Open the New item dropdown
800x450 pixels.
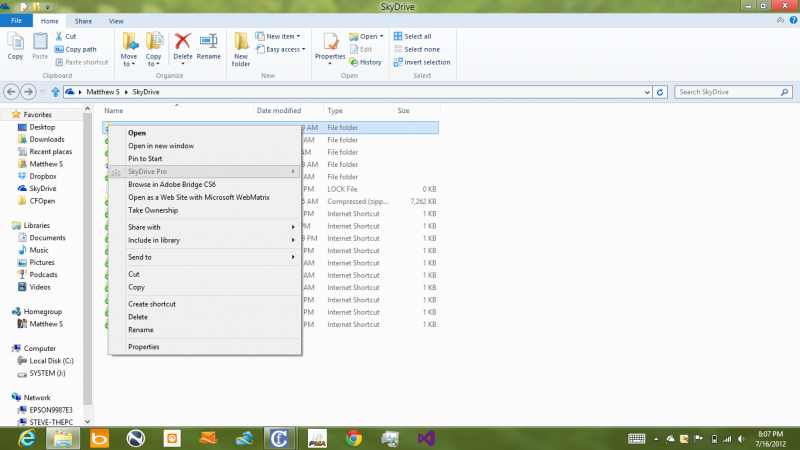278,36
